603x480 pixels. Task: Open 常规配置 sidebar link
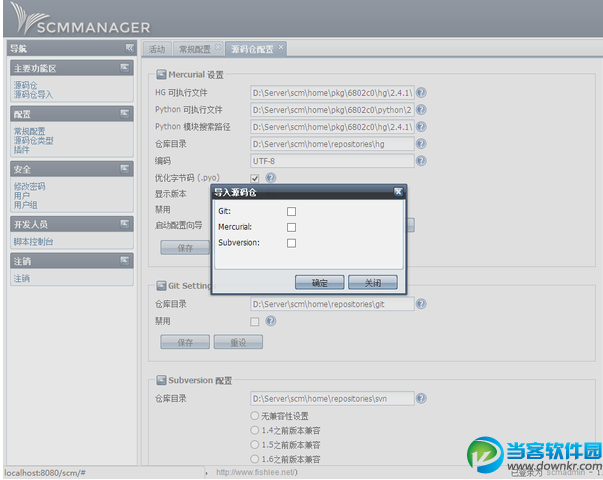[x=30, y=131]
